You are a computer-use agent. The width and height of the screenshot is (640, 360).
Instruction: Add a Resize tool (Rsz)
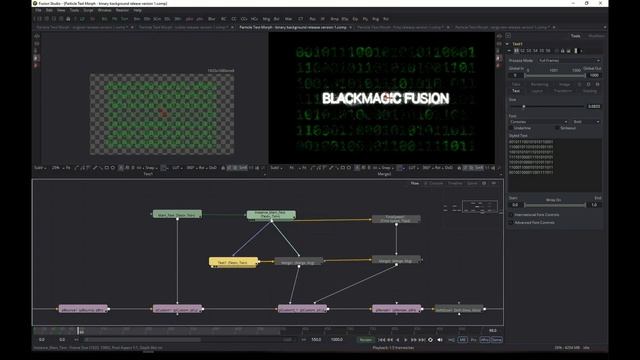pyautogui.click(x=313, y=19)
